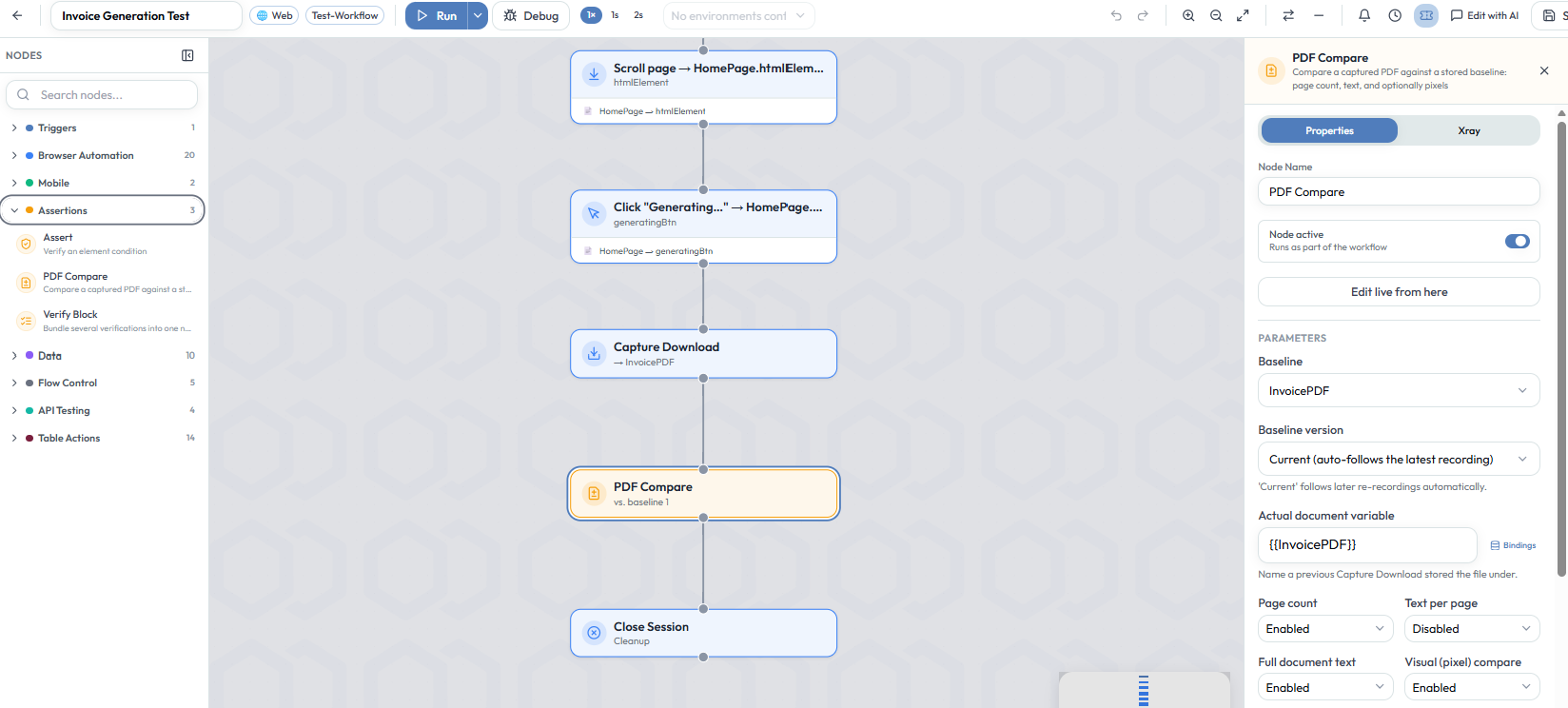Open Edit with AI
Image resolution: width=1568 pixels, height=708 pixels.
click(1484, 15)
